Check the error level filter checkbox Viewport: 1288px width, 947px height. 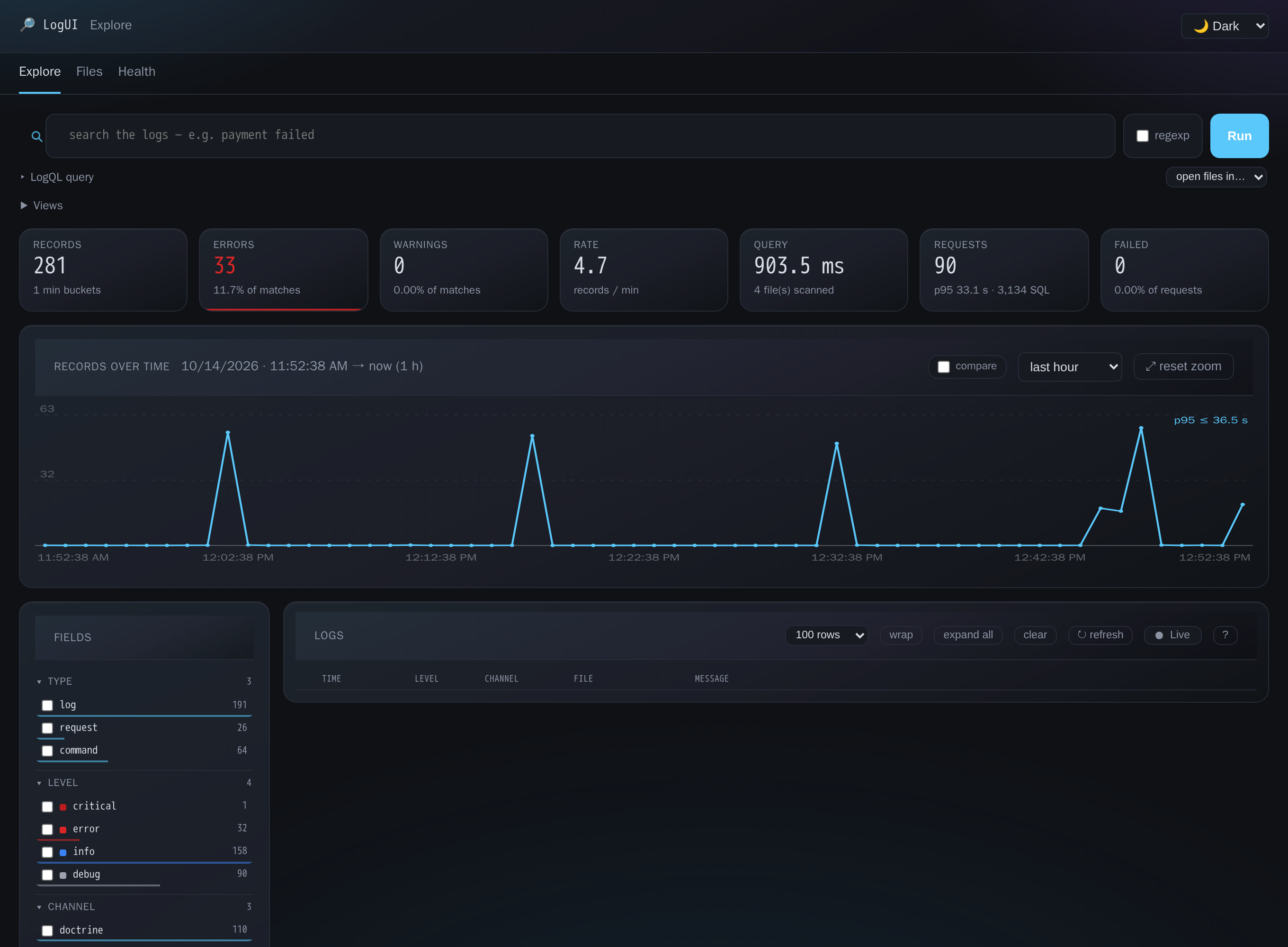coord(47,830)
